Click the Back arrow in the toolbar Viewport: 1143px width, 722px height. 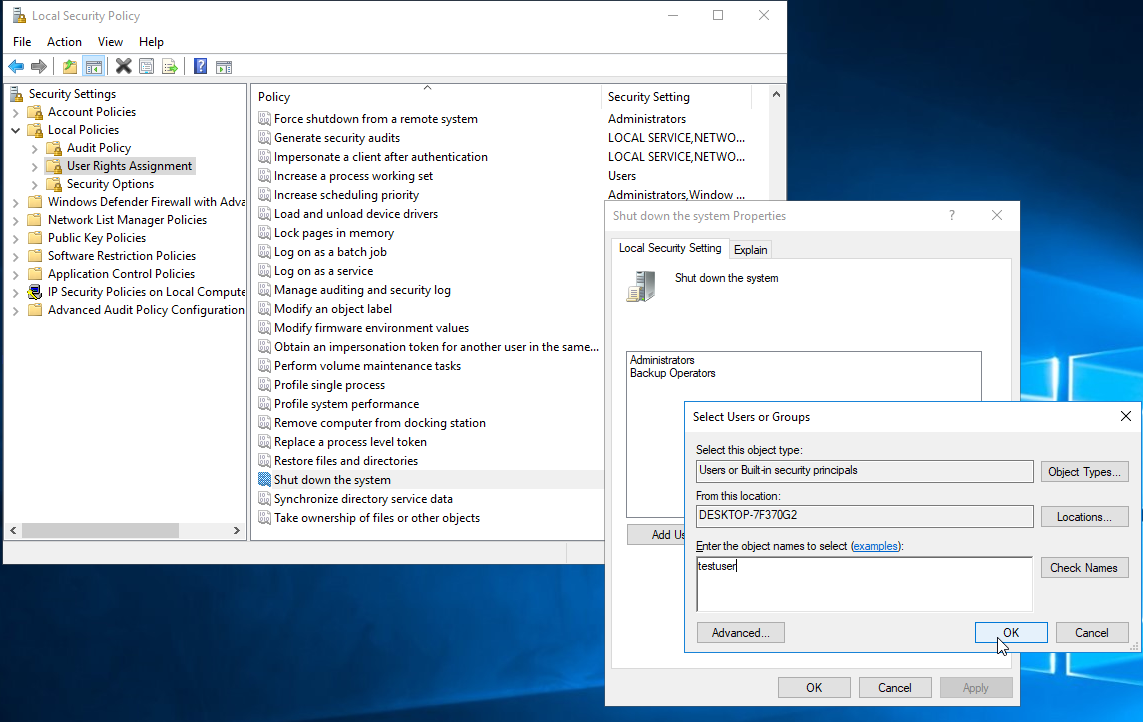pyautogui.click(x=16, y=67)
